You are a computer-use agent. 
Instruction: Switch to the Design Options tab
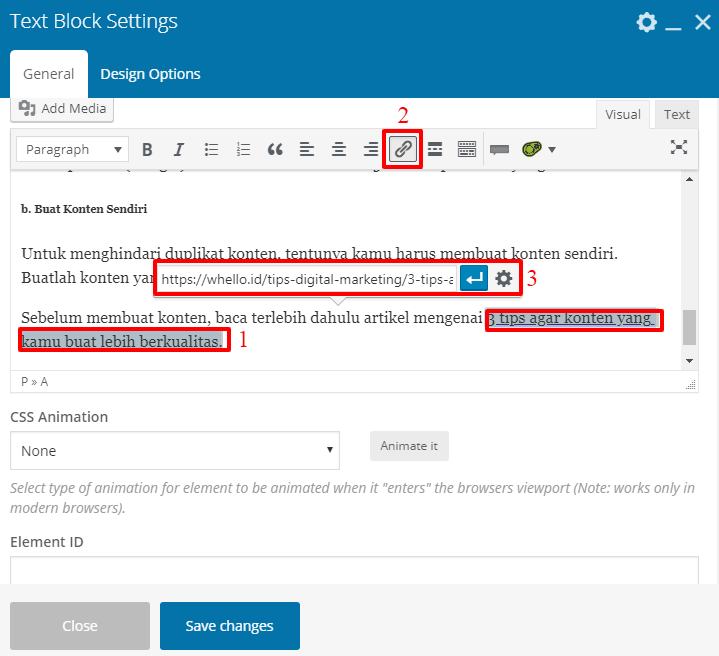[150, 74]
